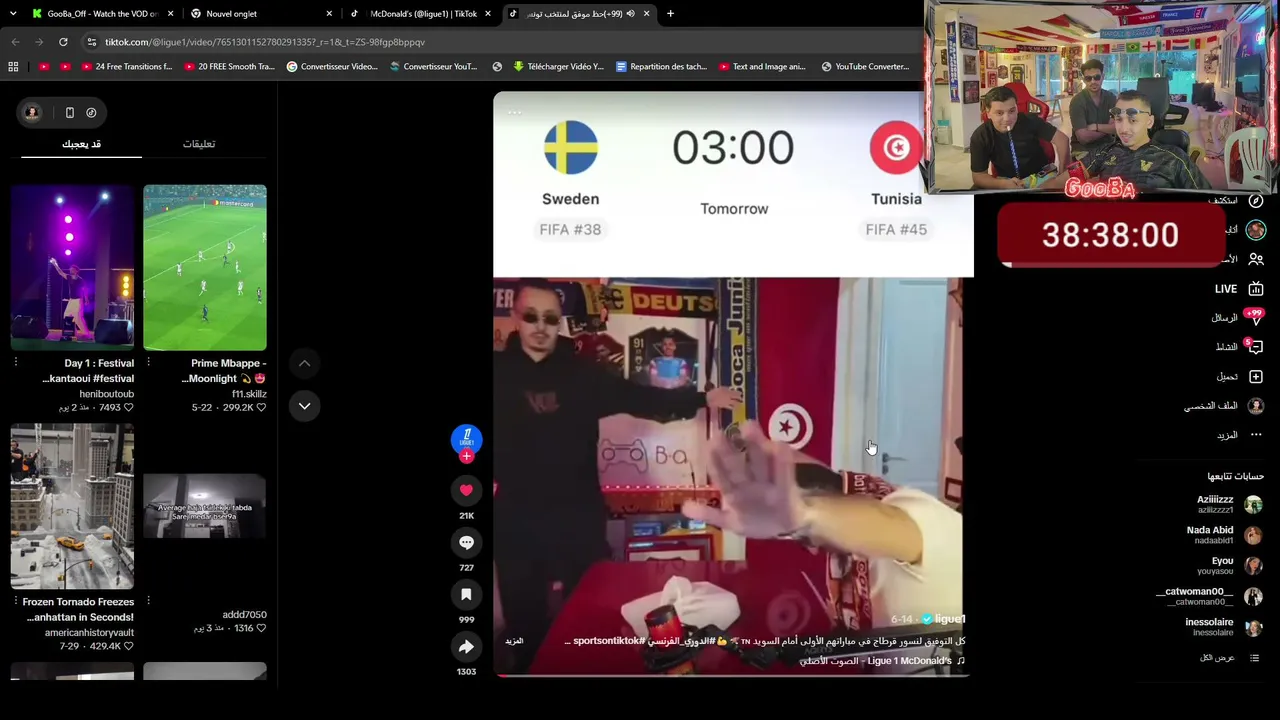Open the Day 1 Festival video thumbnail
Image resolution: width=1280 pixels, height=720 pixels.
point(72,268)
